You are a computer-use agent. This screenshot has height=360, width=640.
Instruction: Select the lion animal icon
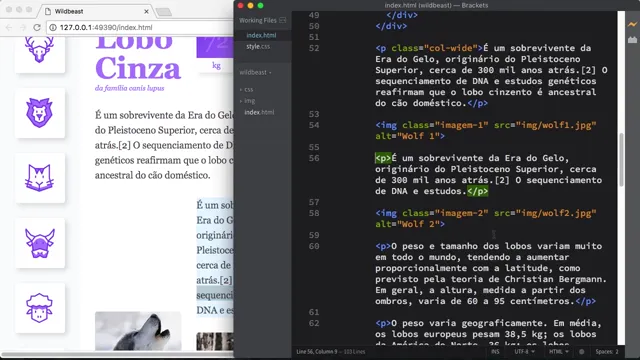click(x=39, y=113)
